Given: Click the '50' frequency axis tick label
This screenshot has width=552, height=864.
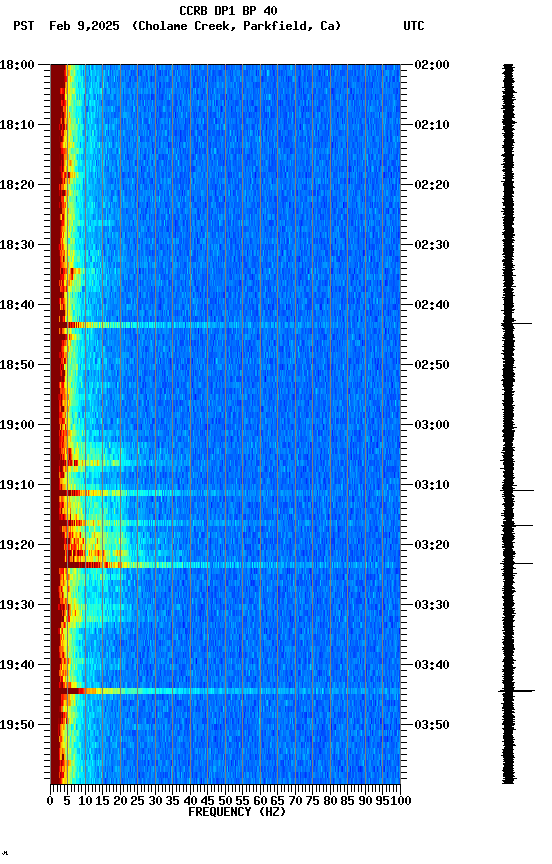Looking at the screenshot, I should 225,802.
